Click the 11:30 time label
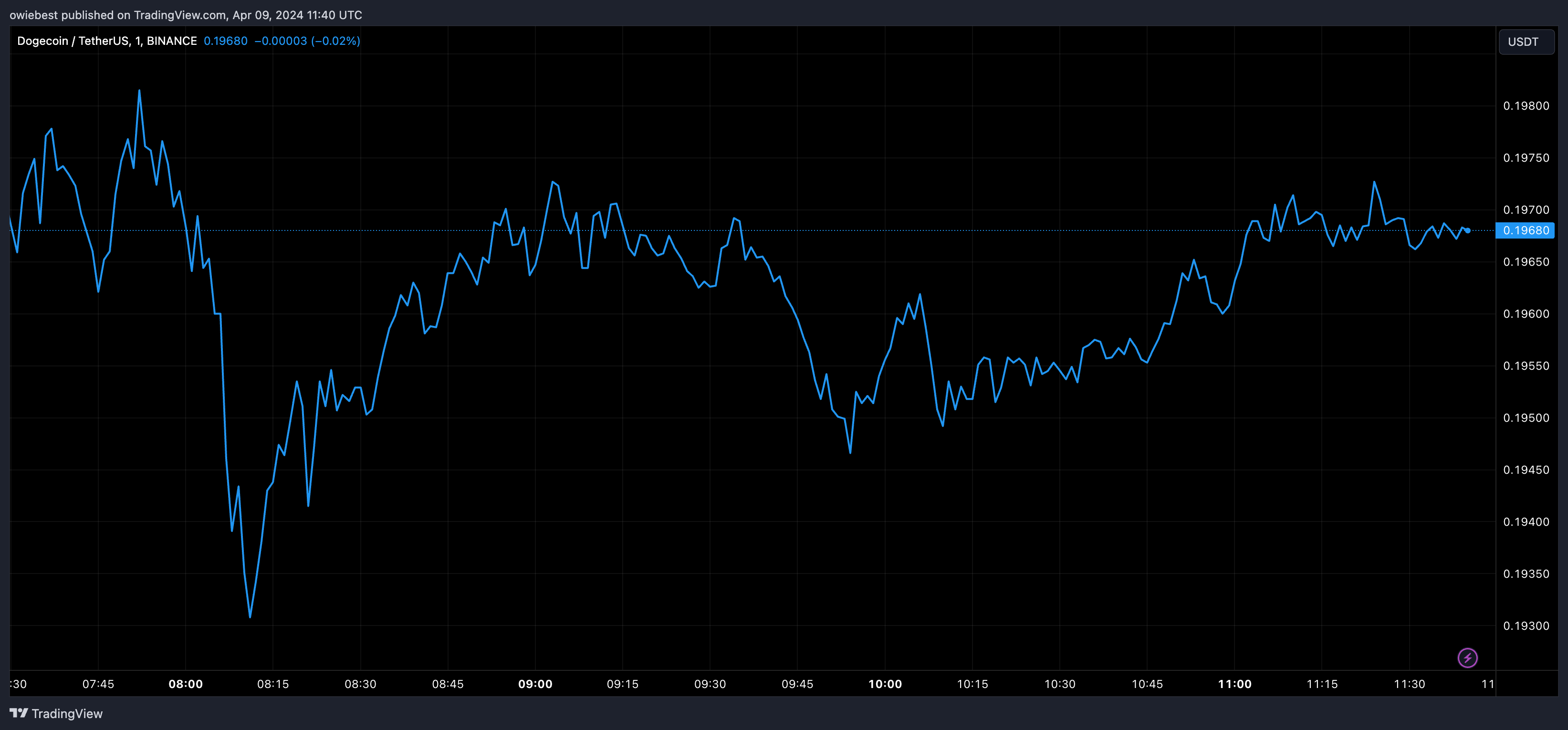The height and width of the screenshot is (730, 1568). [1409, 684]
